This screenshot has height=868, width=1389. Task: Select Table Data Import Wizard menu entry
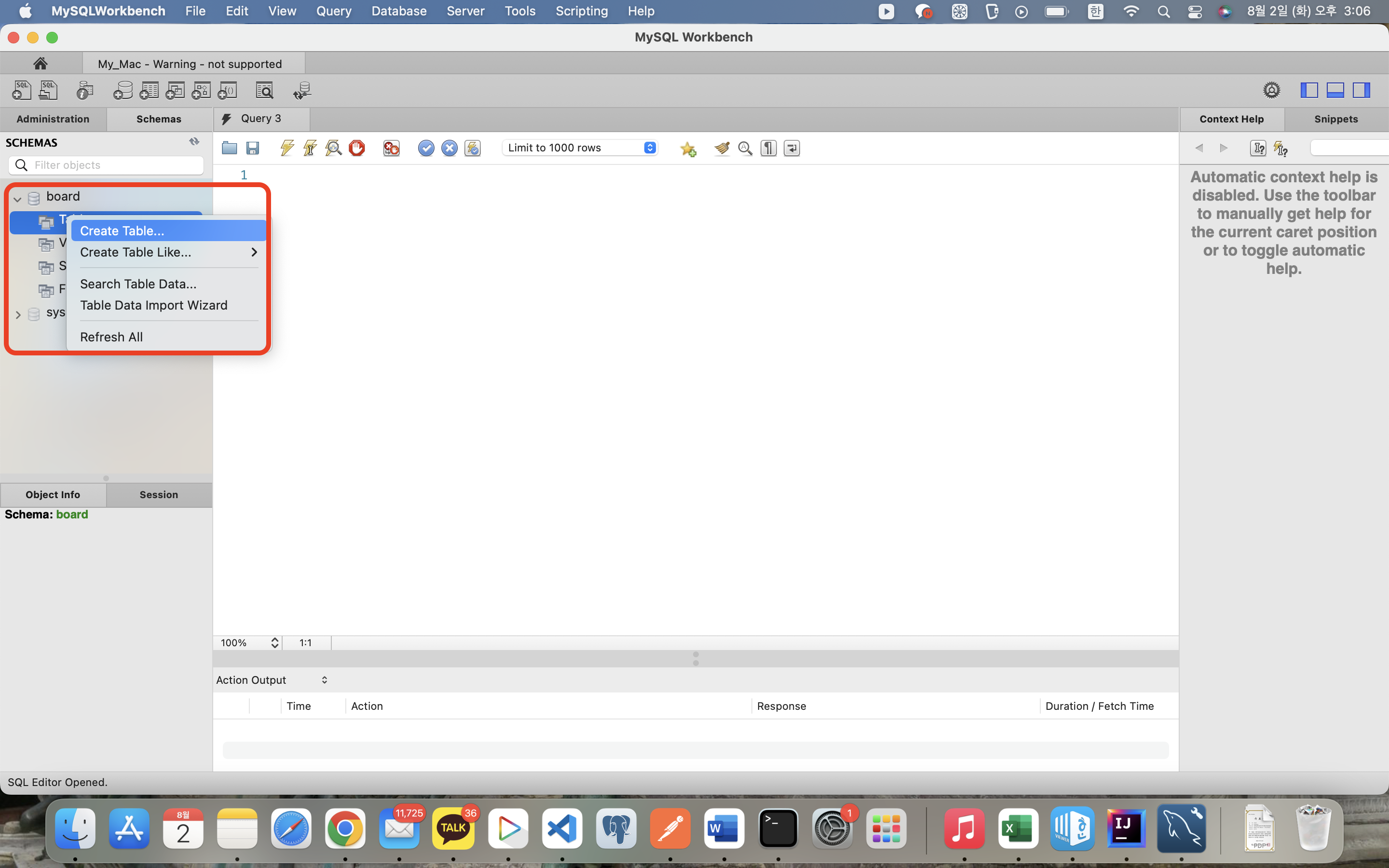coord(154,305)
